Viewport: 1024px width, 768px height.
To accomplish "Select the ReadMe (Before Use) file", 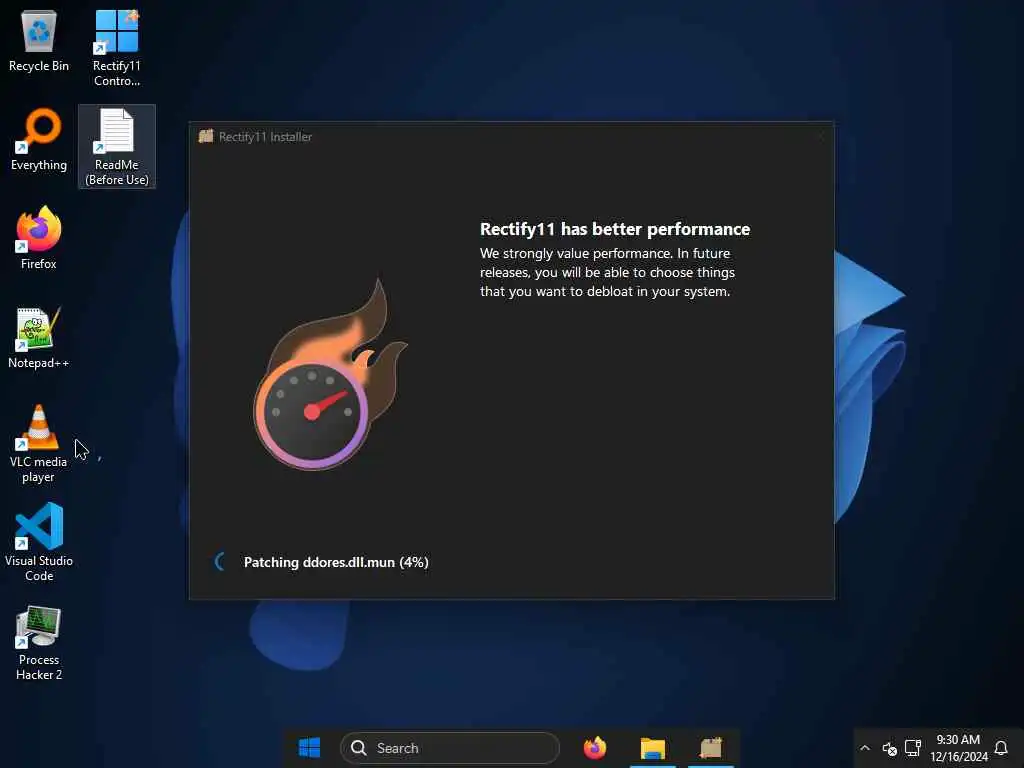I will point(117,147).
